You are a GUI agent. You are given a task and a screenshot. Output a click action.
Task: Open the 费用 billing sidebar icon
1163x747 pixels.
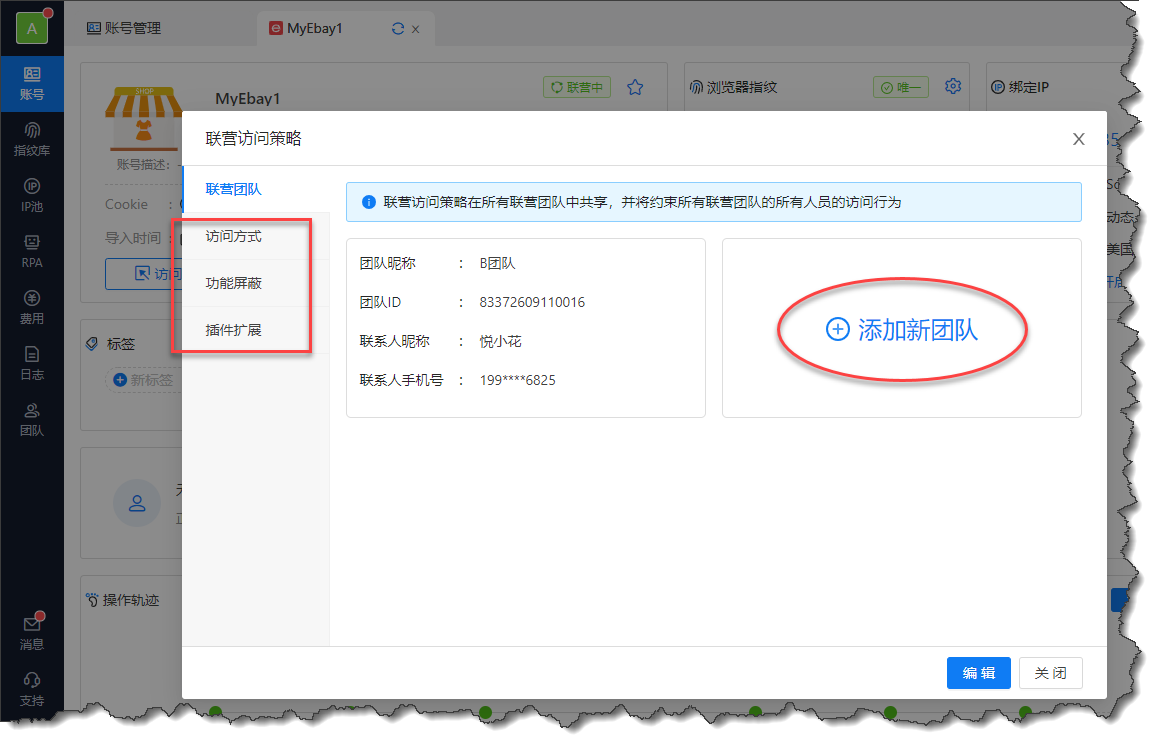[x=32, y=308]
